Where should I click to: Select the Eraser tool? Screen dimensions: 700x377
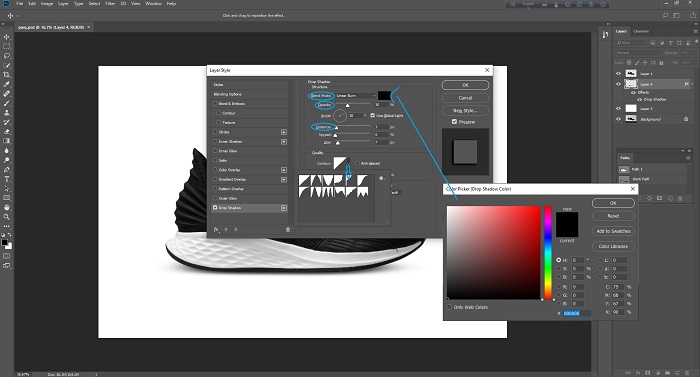[7, 131]
